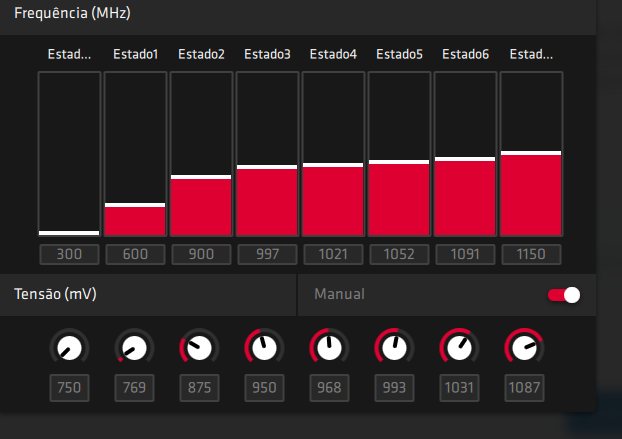Click the voltage knob above 968 mV
The image size is (622, 439).
[x=329, y=348]
